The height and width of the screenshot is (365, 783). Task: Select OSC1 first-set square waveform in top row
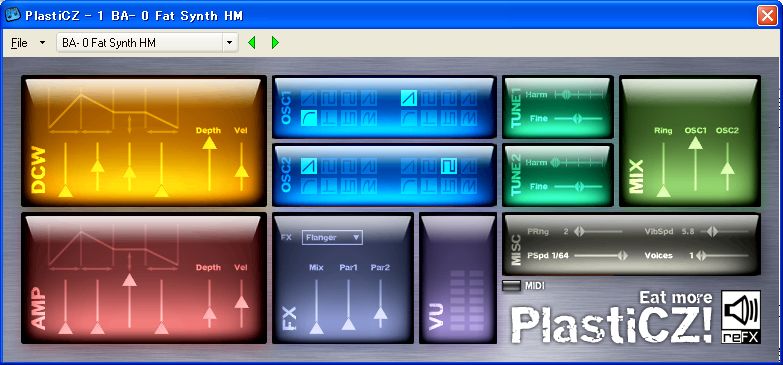tap(329, 98)
